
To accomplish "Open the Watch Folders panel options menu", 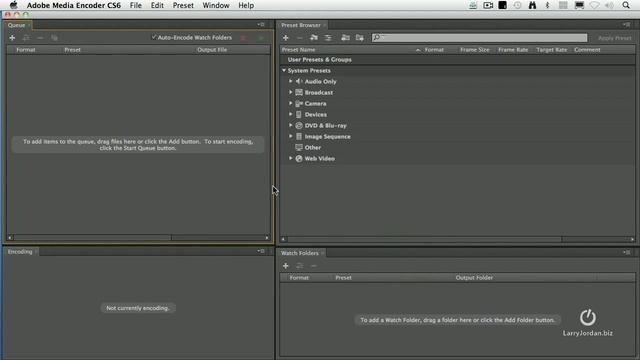I will pos(627,252).
